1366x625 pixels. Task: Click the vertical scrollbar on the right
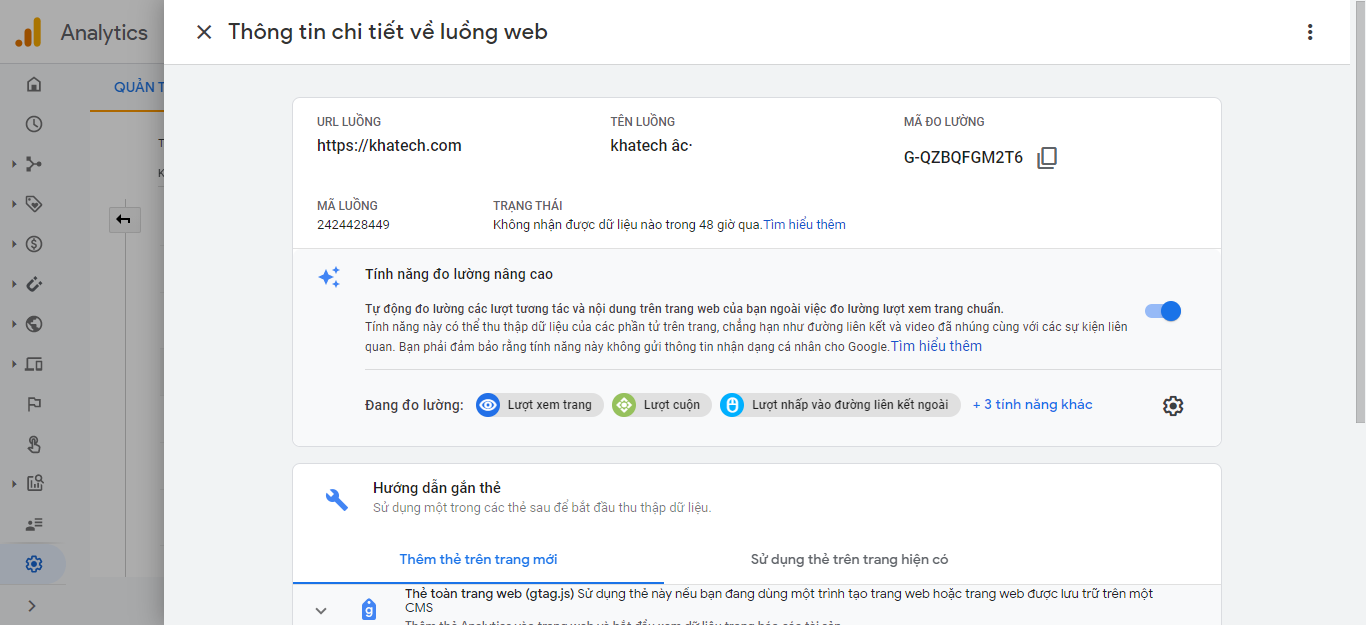1360,210
